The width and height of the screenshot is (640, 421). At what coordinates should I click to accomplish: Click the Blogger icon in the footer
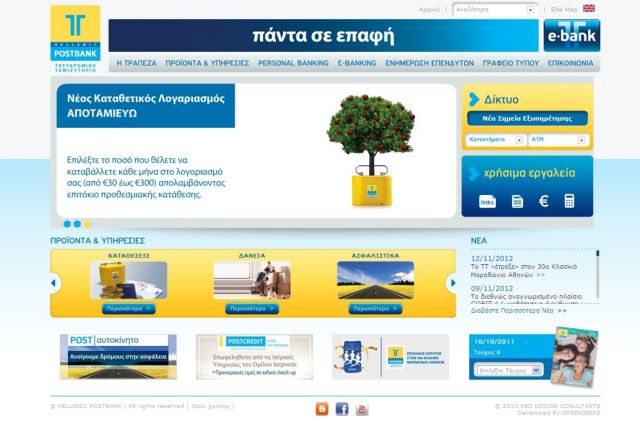point(322,409)
